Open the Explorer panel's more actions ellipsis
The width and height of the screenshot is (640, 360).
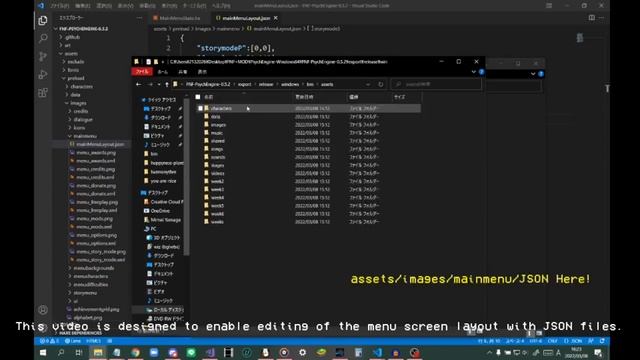[x=139, y=18]
